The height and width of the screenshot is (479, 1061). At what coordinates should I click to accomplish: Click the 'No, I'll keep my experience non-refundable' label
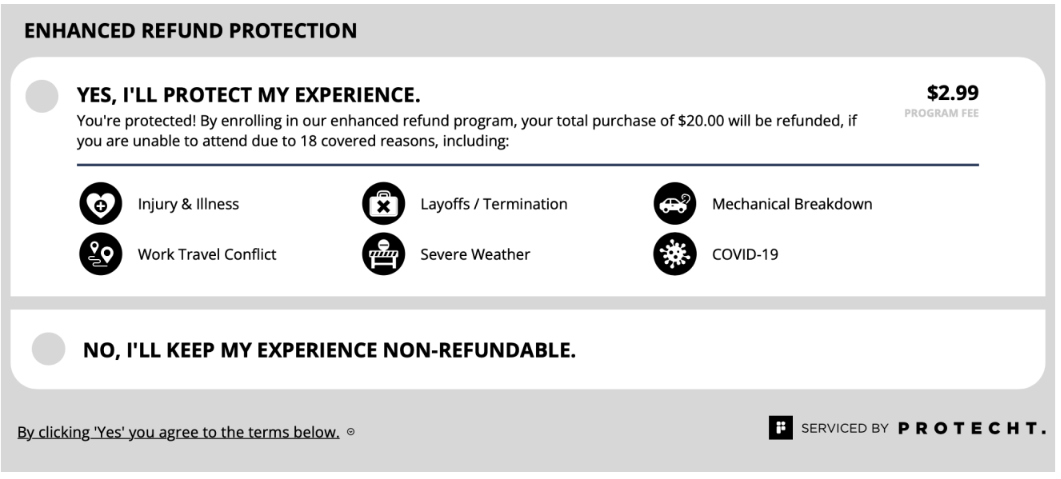tap(330, 350)
